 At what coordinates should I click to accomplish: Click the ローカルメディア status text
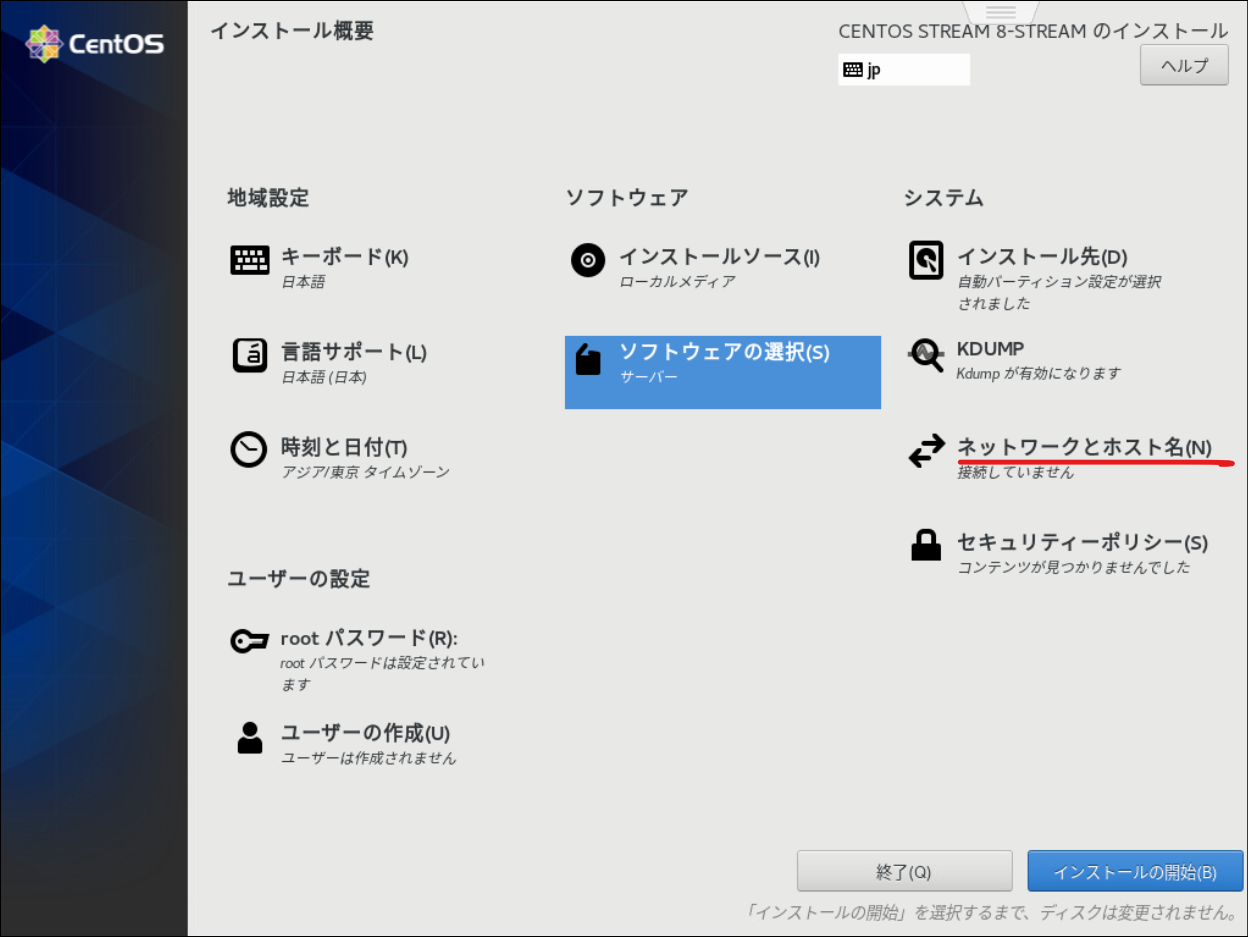[677, 281]
